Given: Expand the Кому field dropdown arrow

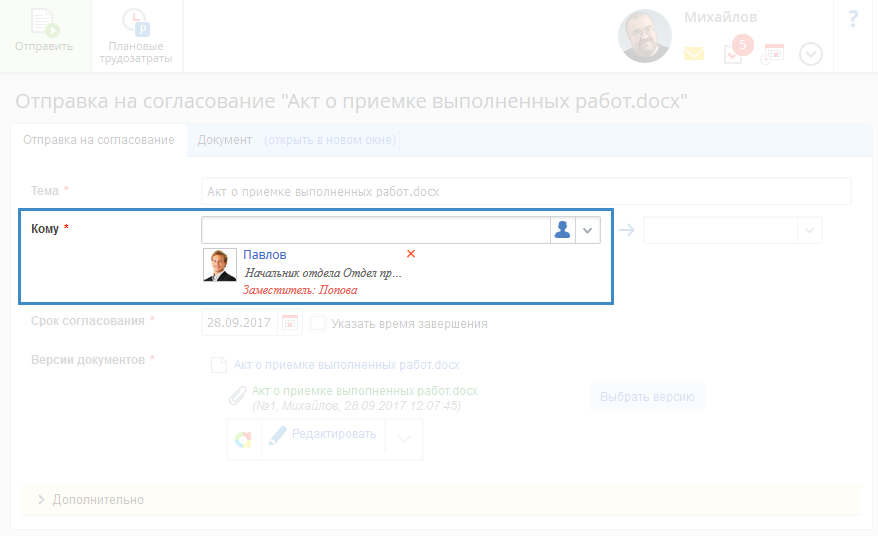Looking at the screenshot, I should point(587,230).
